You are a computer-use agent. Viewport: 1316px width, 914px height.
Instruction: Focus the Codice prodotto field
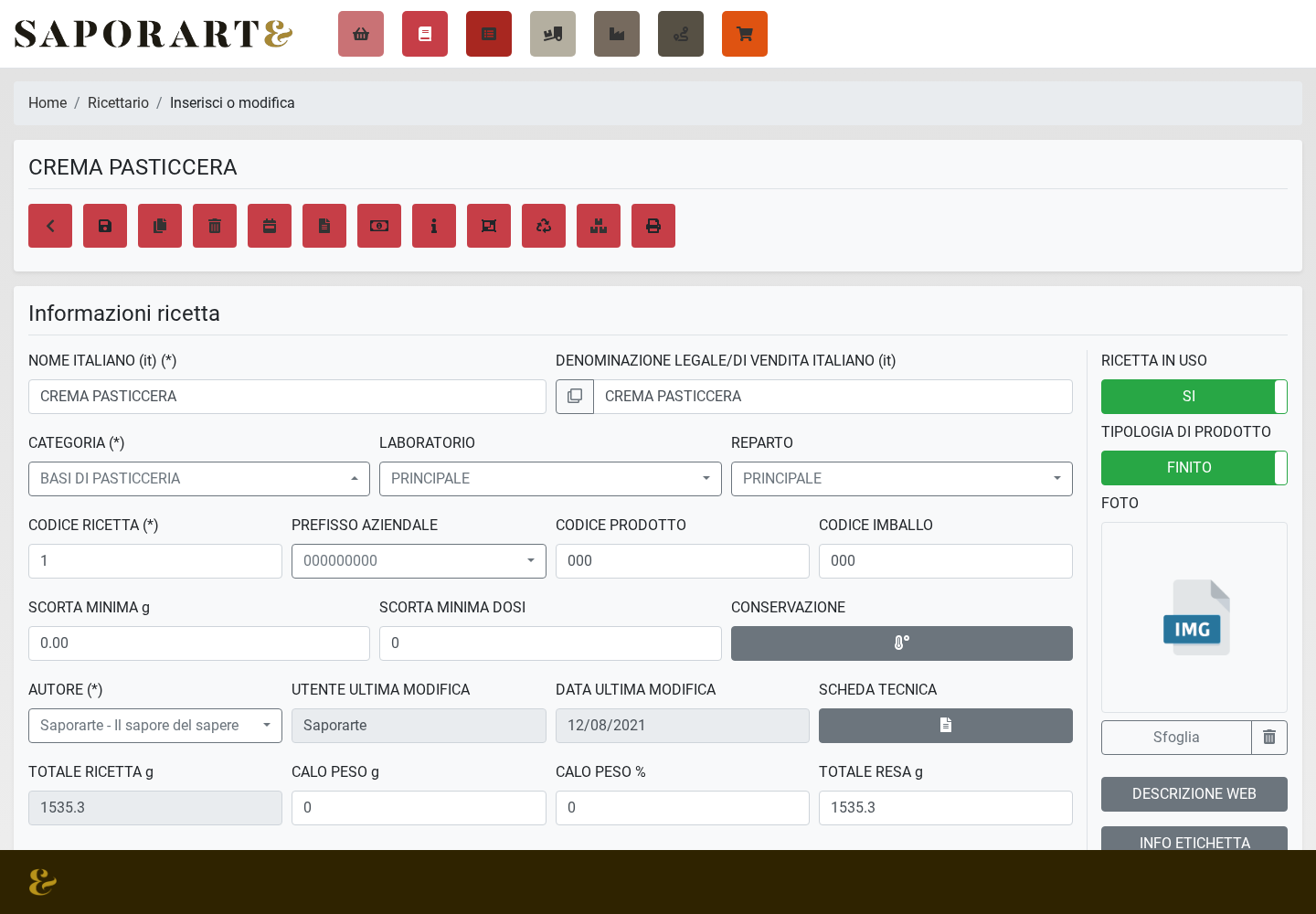[683, 561]
